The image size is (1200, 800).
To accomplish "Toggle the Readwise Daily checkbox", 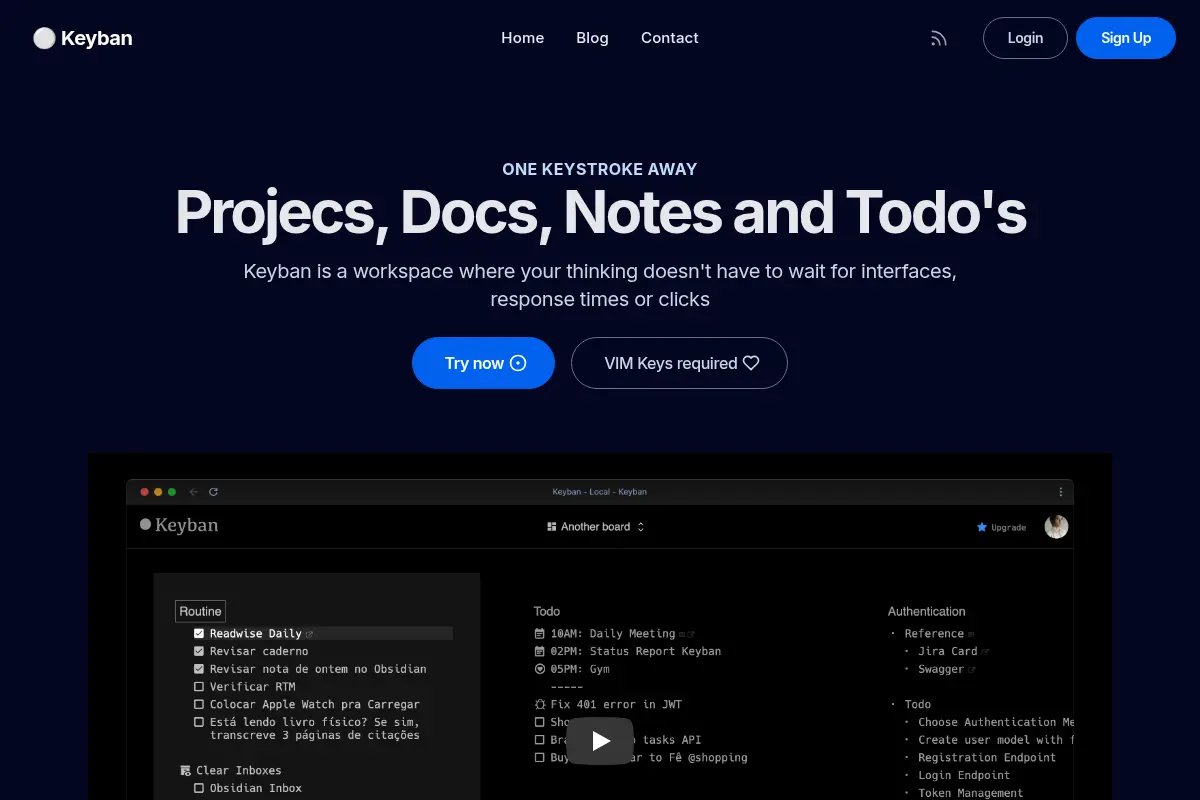I will coord(199,633).
